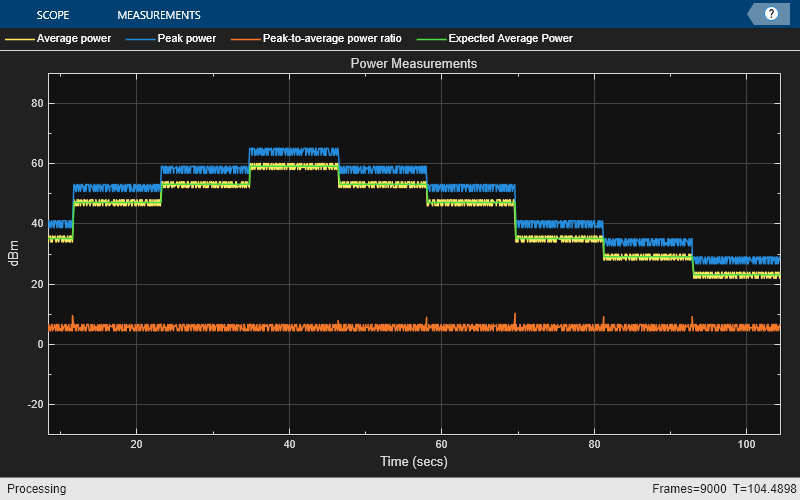800x500 pixels.
Task: Open the help question mark icon
Action: click(771, 14)
